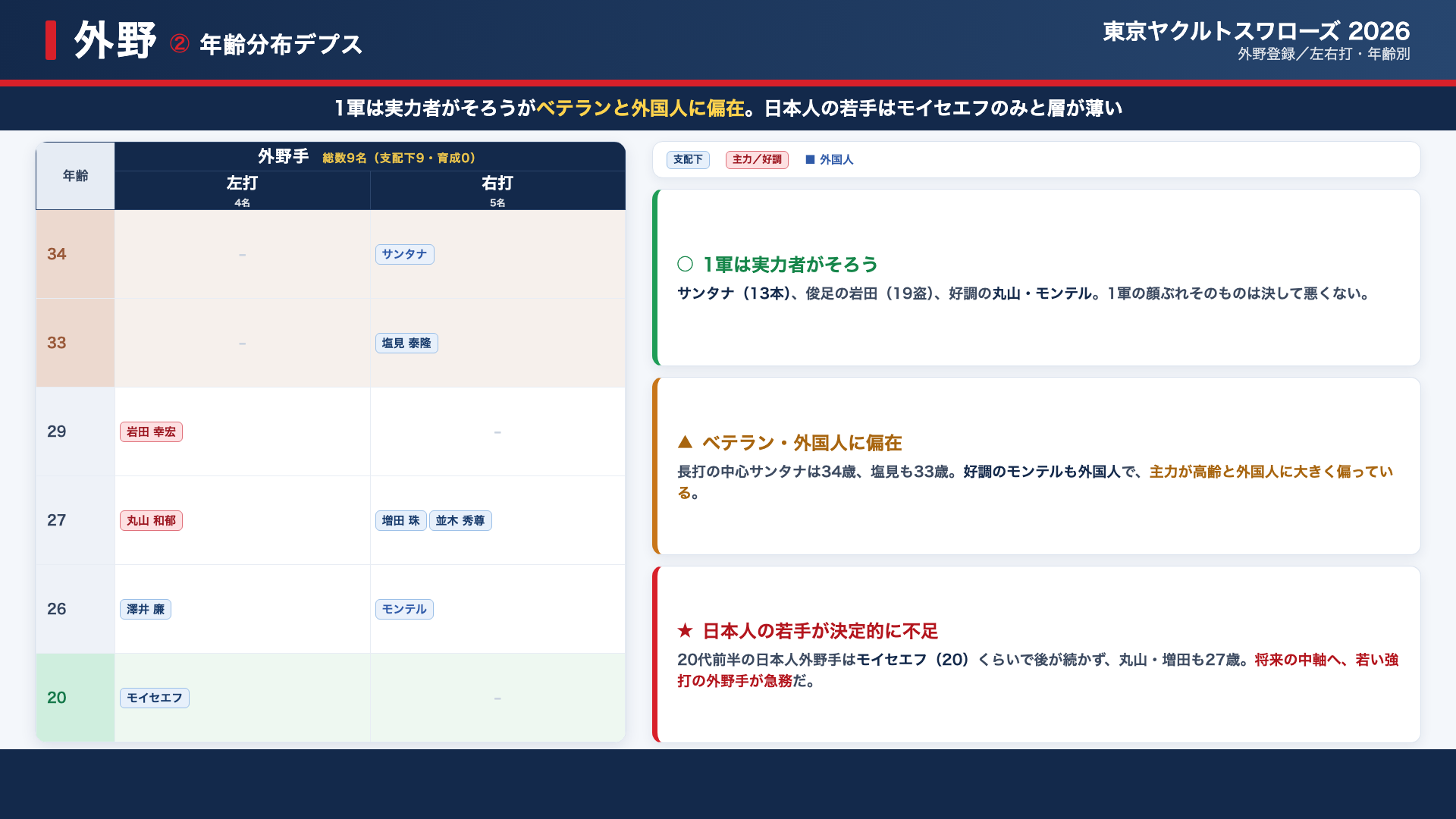1456x819 pixels.
Task: Click the 支配下 legend badge
Action: point(688,159)
